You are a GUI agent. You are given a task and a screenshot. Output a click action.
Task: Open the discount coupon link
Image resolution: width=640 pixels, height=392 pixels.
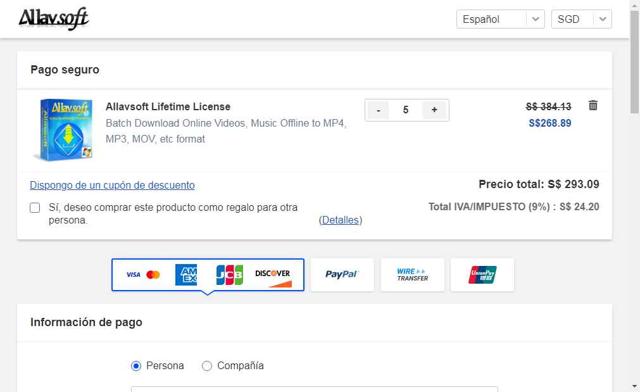[x=112, y=185]
